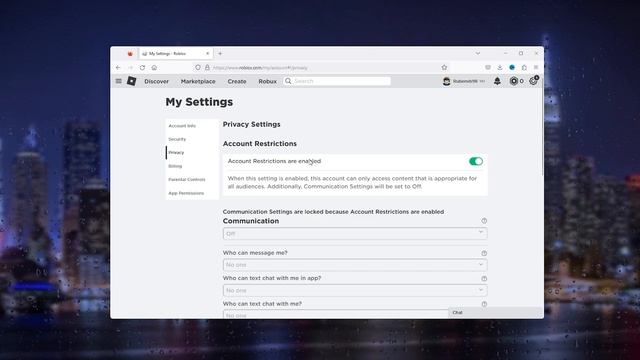Open a new browser tab
The width and height of the screenshot is (640, 360).
click(220, 53)
